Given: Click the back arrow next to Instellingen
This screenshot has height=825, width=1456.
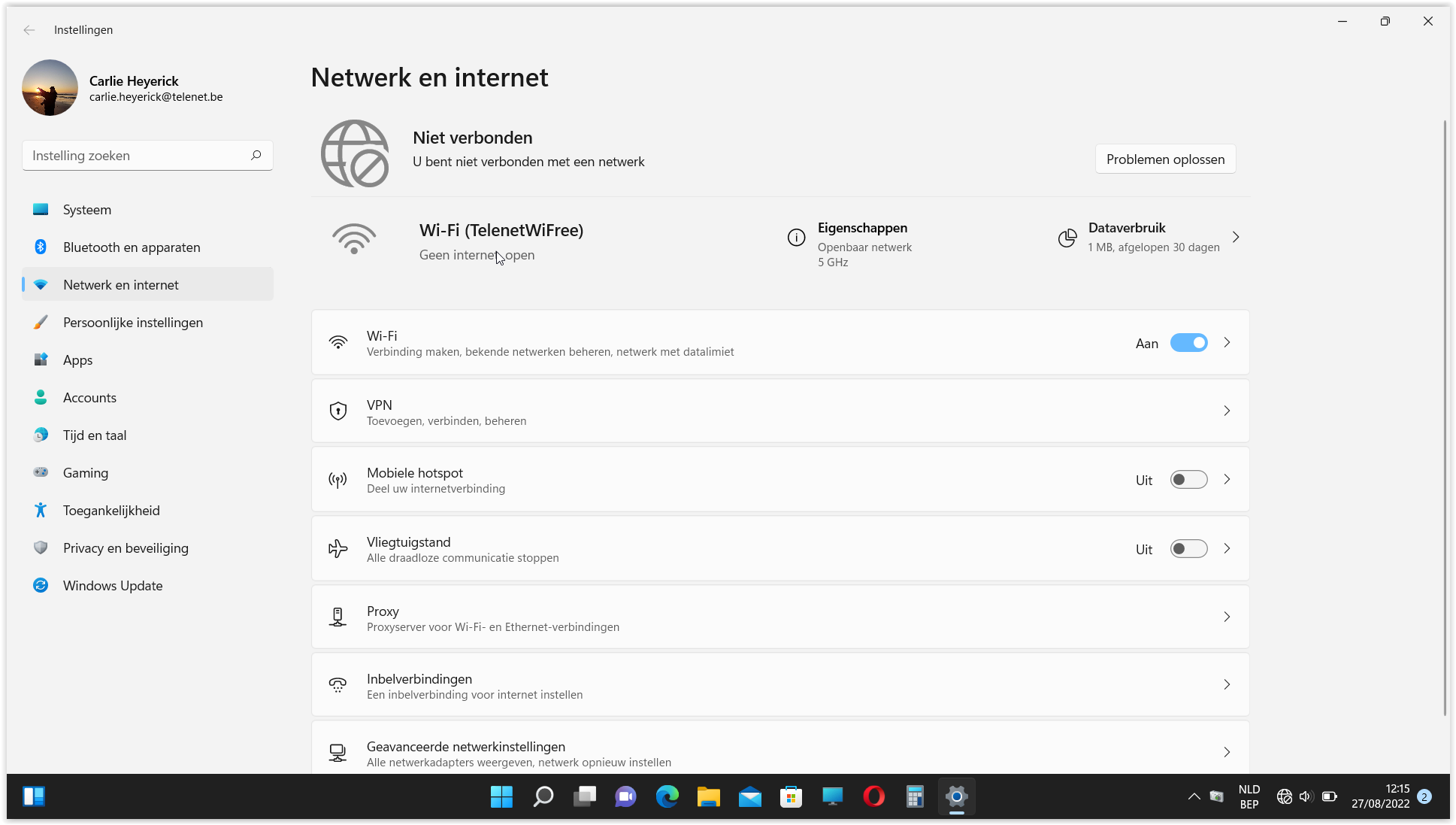Looking at the screenshot, I should 29,30.
